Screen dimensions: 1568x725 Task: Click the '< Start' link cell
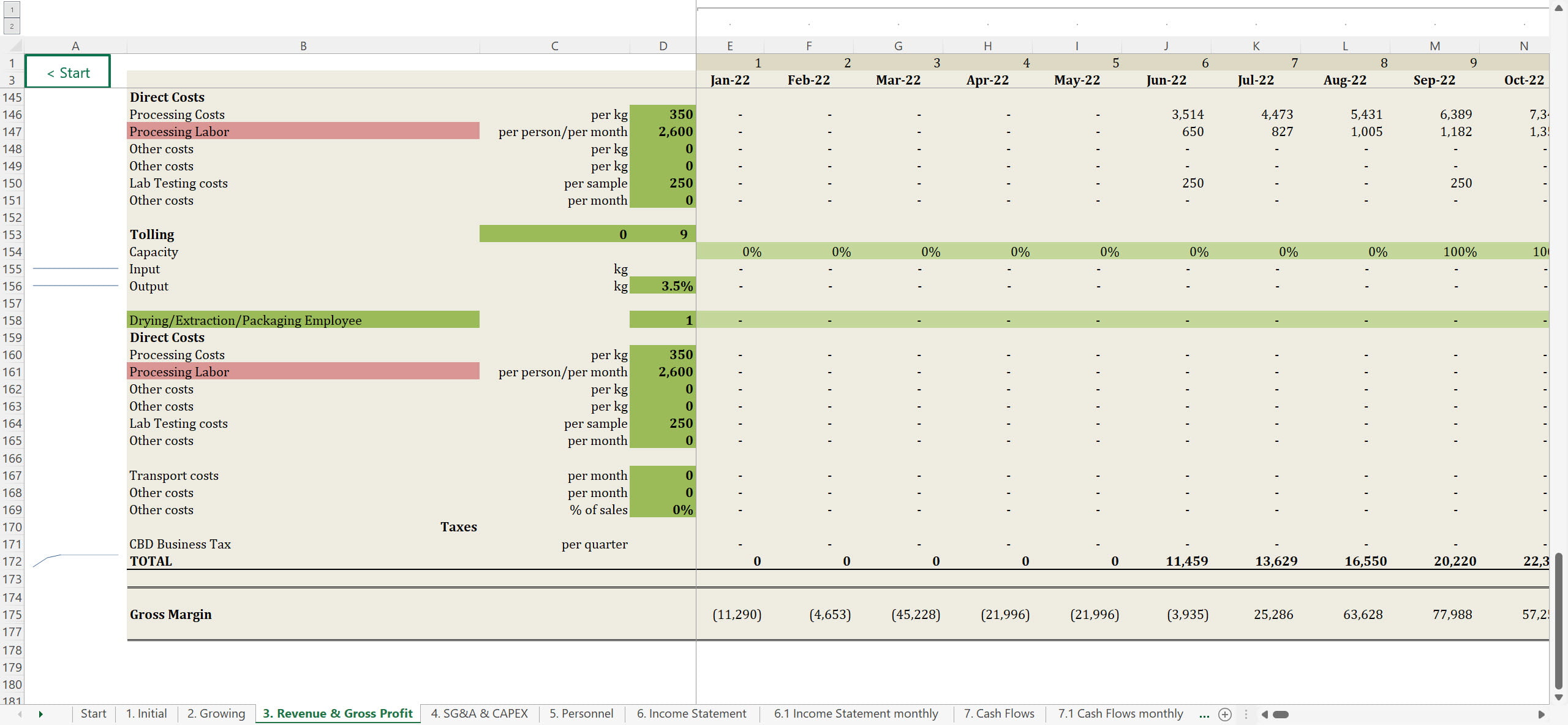pyautogui.click(x=68, y=72)
